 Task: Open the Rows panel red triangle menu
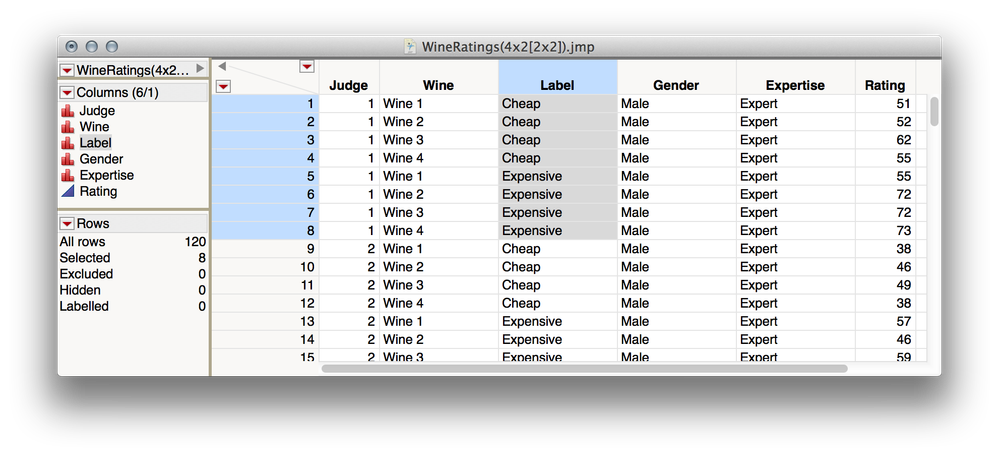[67, 224]
